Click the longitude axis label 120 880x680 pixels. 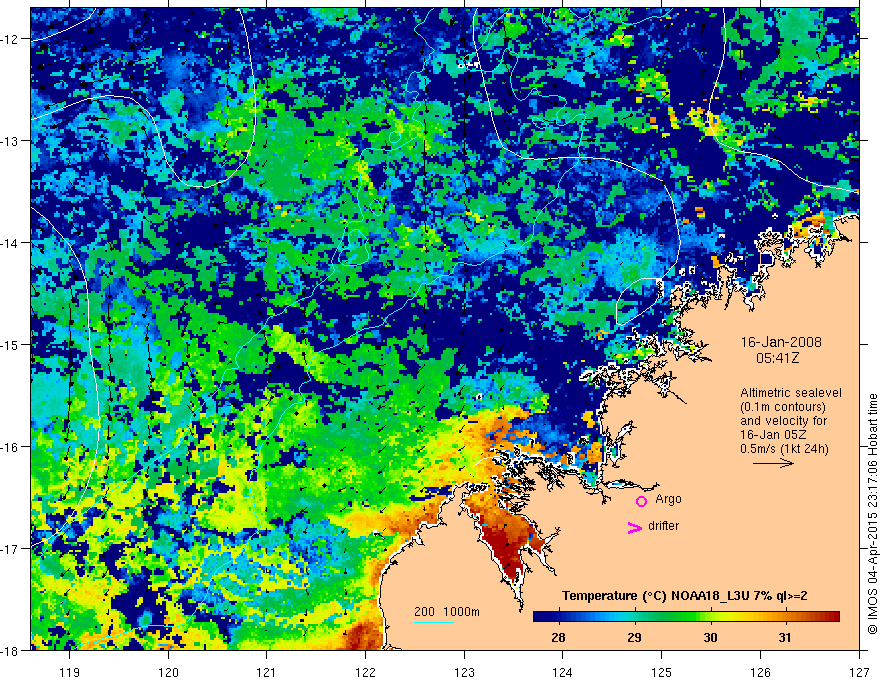pos(168,672)
